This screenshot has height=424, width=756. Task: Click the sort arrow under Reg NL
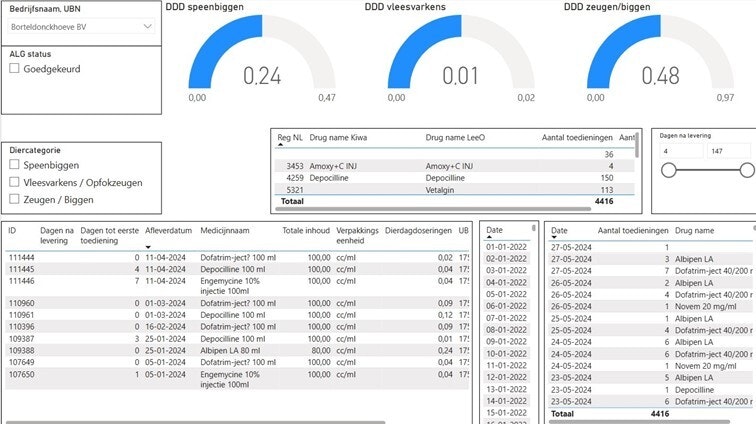pos(280,145)
